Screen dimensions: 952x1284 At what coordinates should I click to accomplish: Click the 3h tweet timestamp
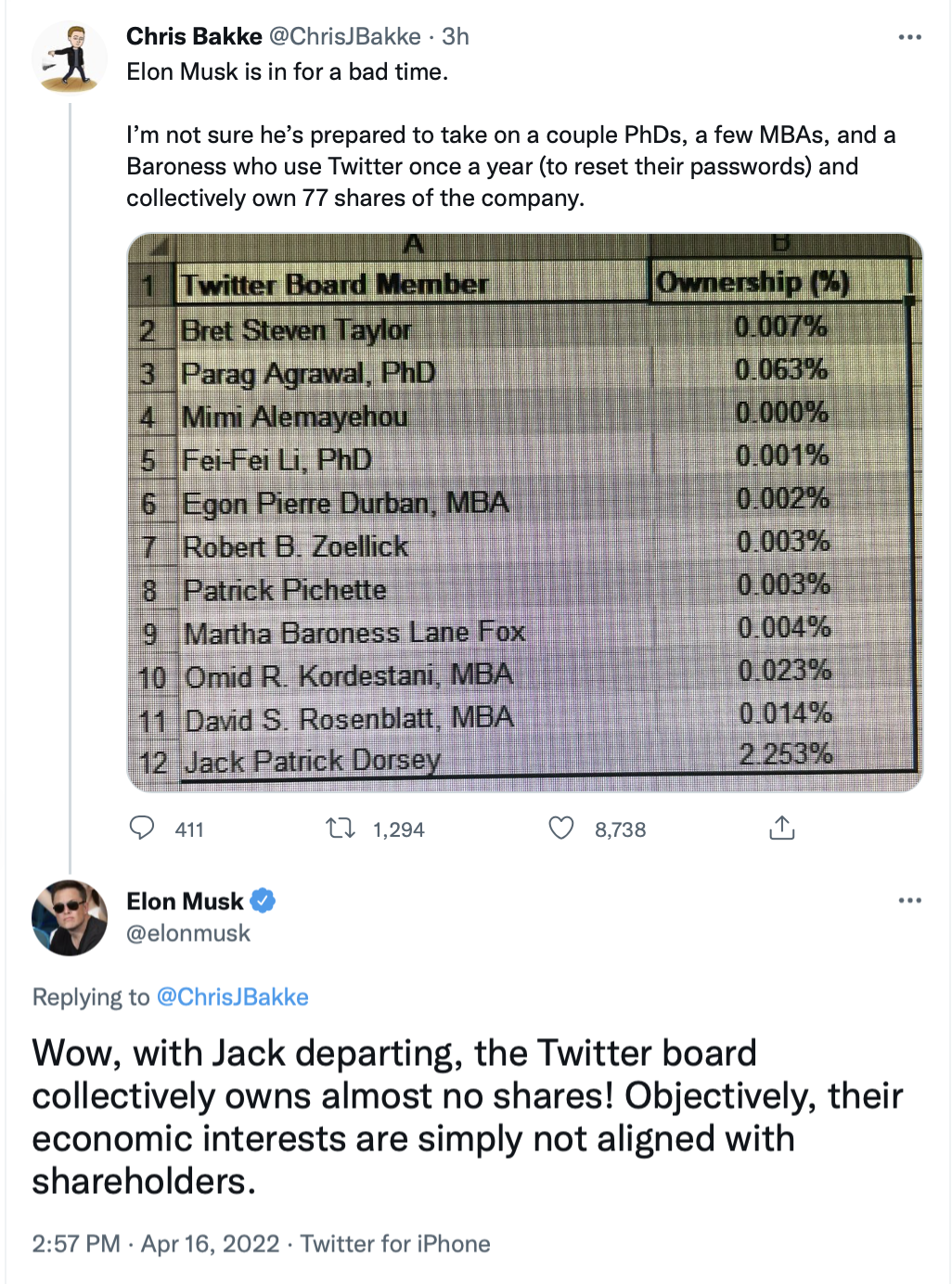[456, 36]
